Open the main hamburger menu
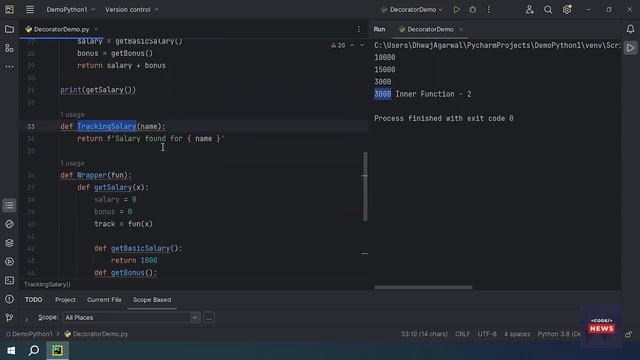This screenshot has width=640, height=360. tap(30, 9)
